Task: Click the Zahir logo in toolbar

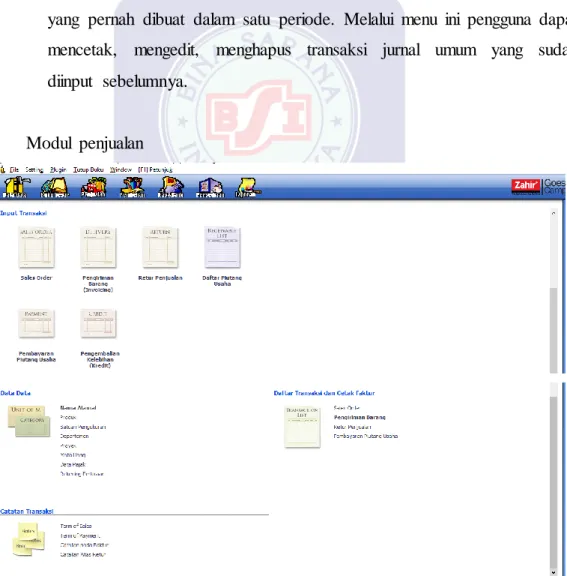Action: click(x=526, y=186)
